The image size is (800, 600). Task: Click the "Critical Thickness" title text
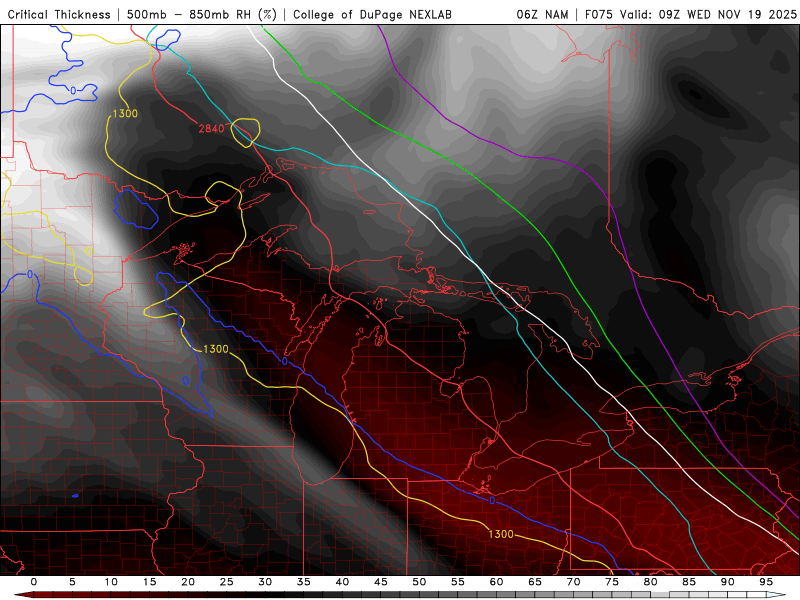tap(59, 14)
